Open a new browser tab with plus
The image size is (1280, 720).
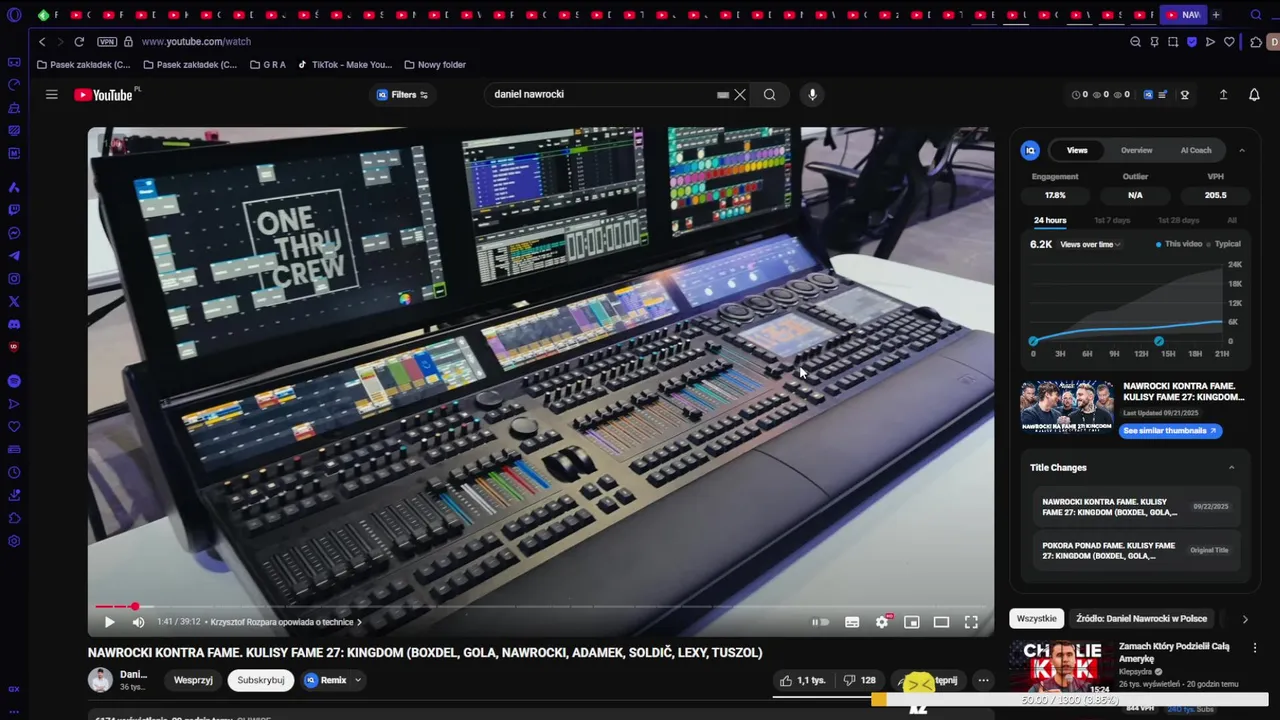tap(1216, 15)
